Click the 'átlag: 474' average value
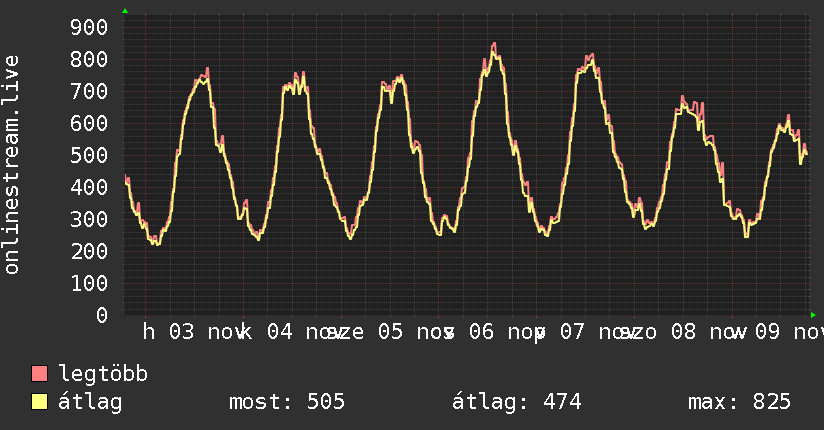 click(x=517, y=402)
